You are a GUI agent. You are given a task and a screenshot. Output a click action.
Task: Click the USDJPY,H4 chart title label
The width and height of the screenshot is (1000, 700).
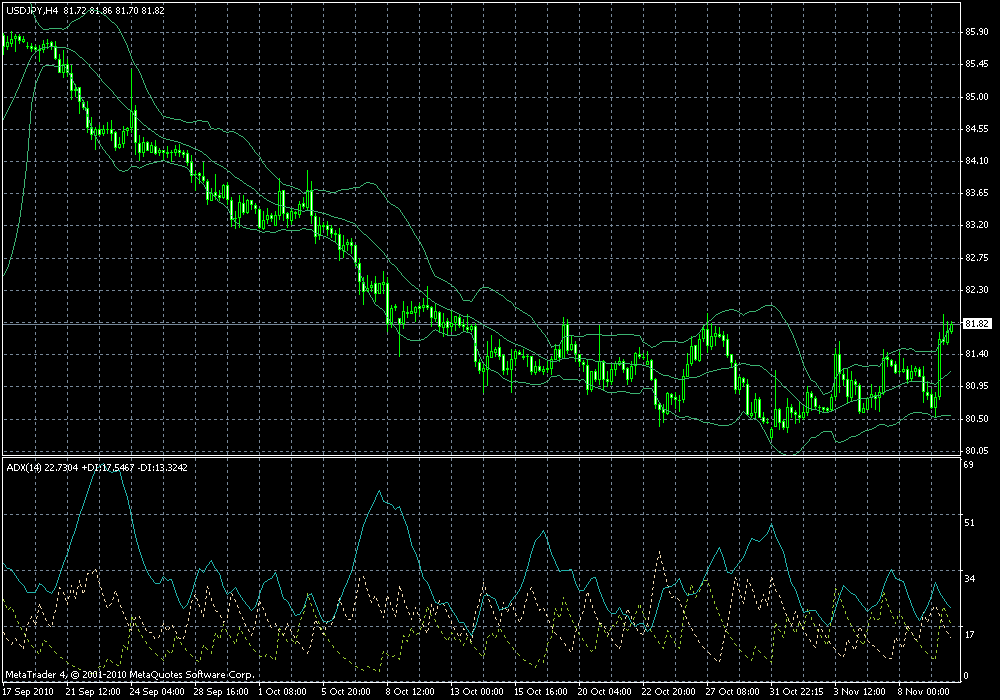coord(33,11)
